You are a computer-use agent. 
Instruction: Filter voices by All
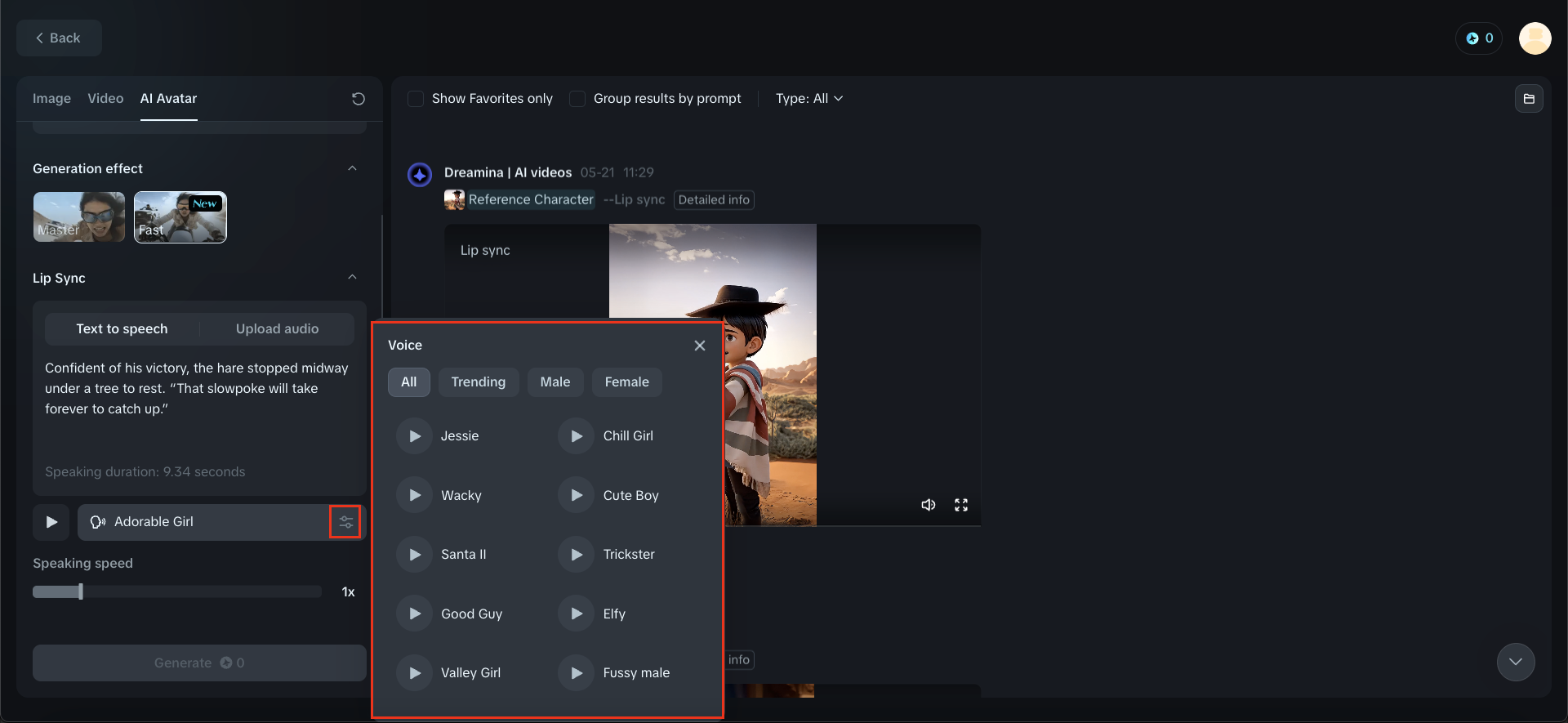[409, 382]
